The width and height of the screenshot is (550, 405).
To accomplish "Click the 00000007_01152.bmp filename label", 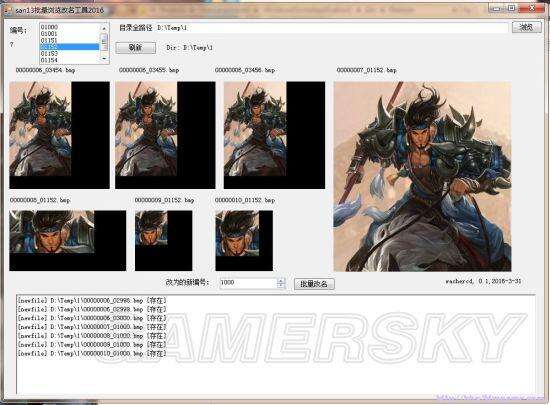I will point(367,70).
